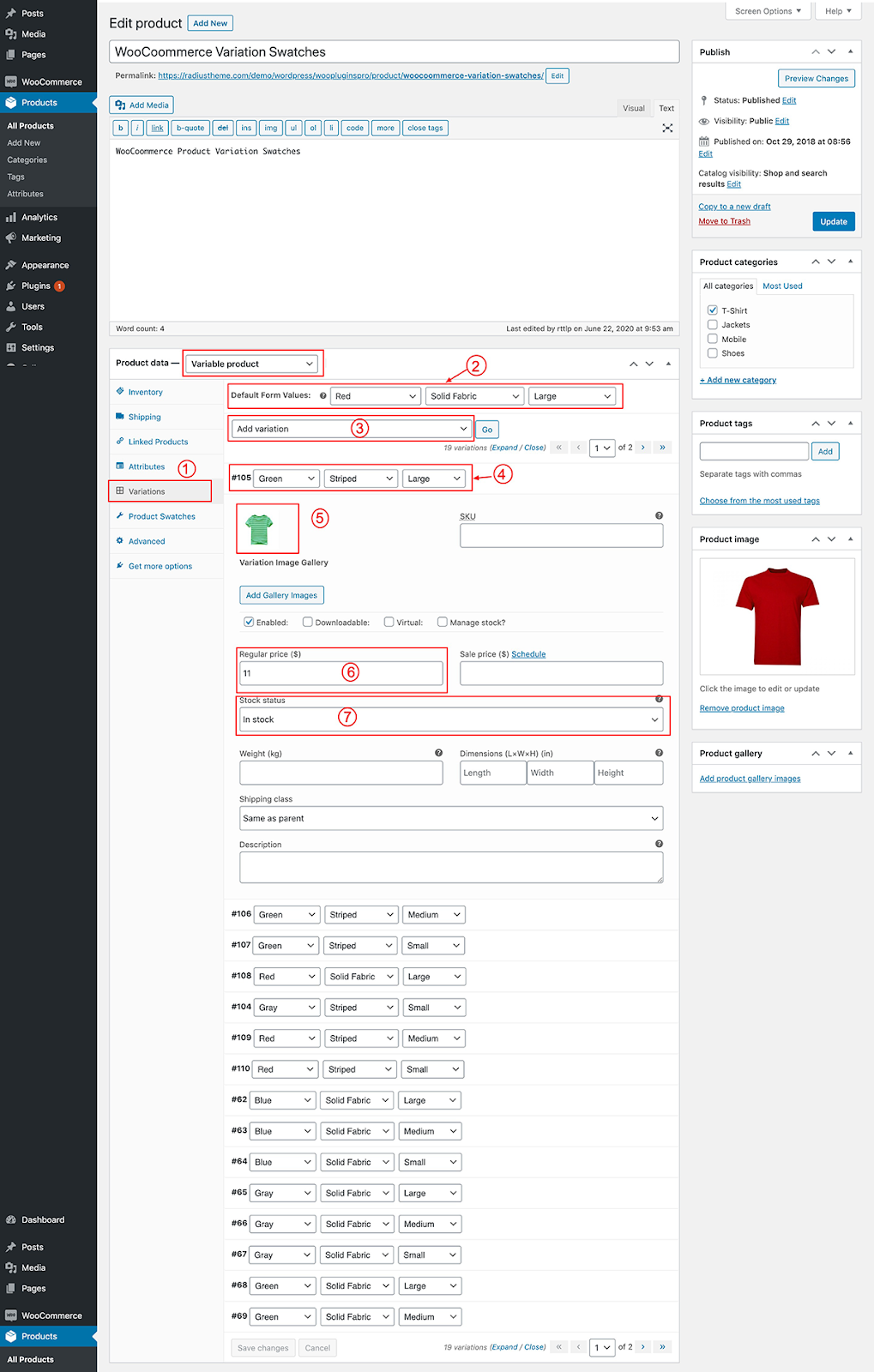This screenshot has height=1372, width=874.
Task: Move the Product tags panel down
Action: tap(831, 424)
